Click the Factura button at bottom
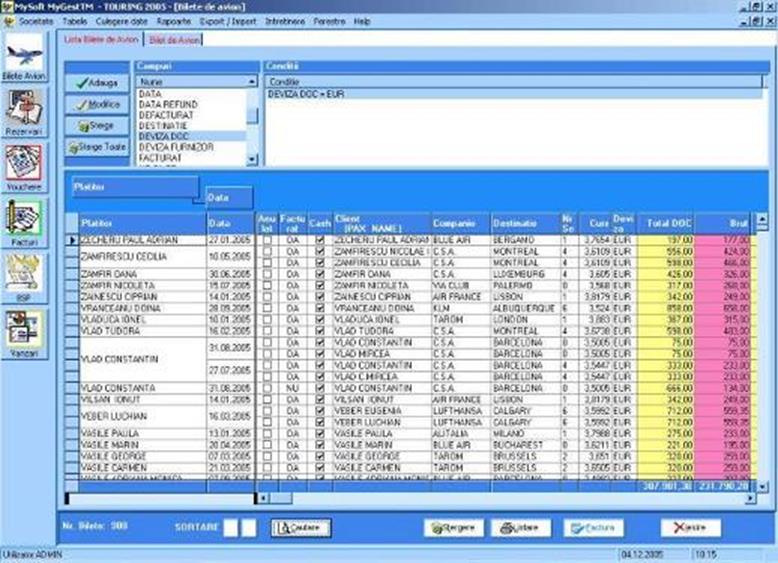 [x=593, y=528]
